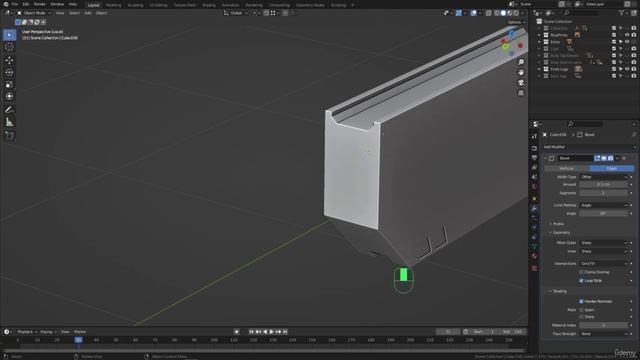Open the Physics properties tab
Viewport: 640px width, 360px height.
click(534, 228)
